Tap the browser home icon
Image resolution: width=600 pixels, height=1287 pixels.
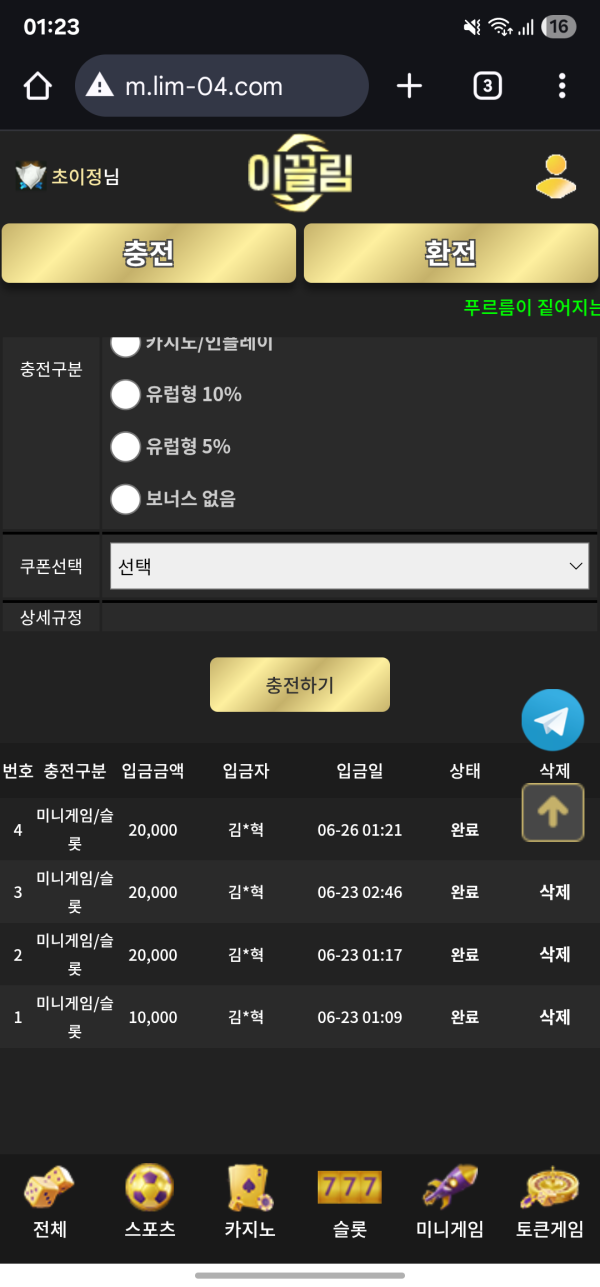click(37, 87)
